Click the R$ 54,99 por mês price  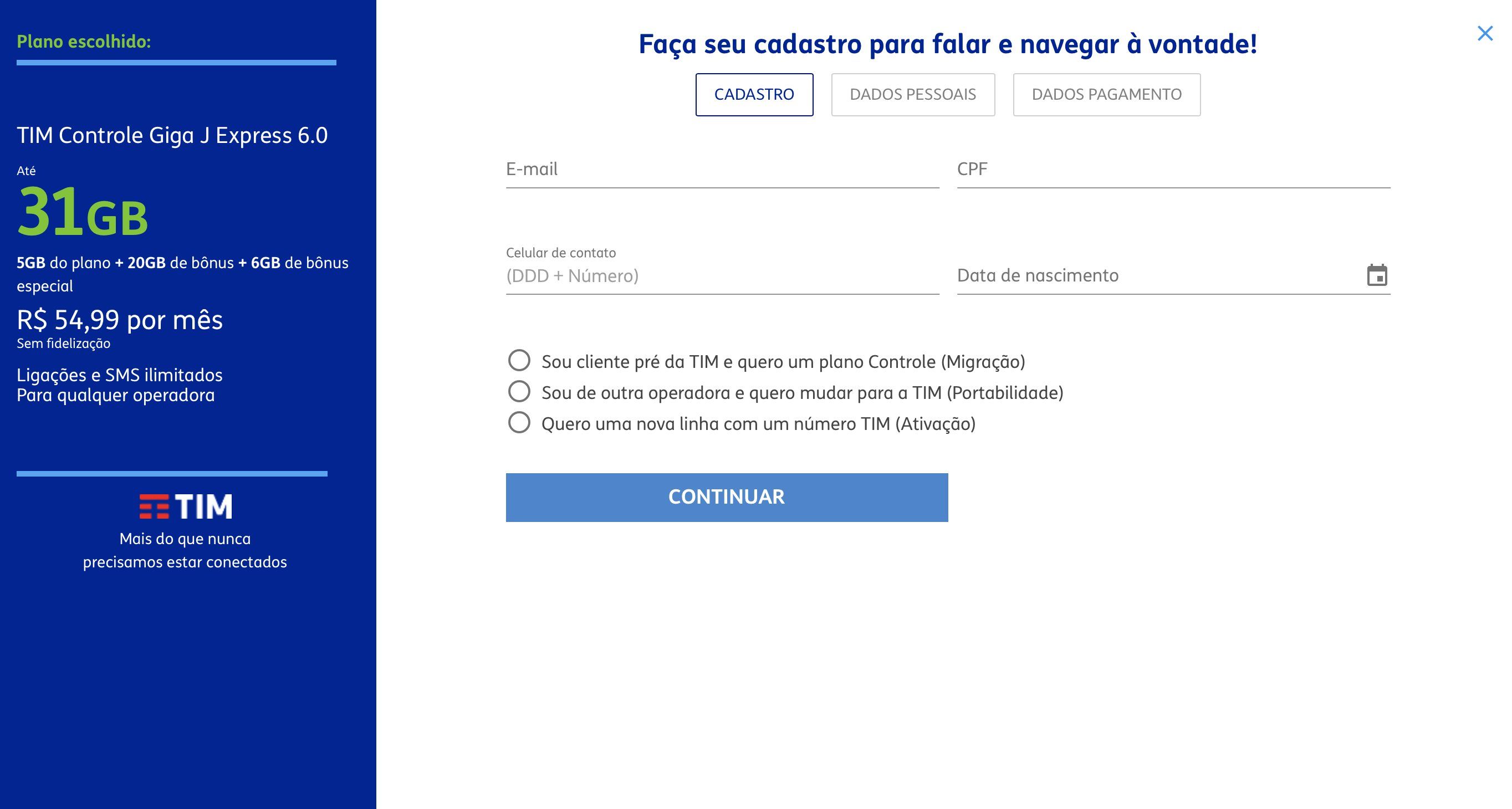tap(120, 320)
